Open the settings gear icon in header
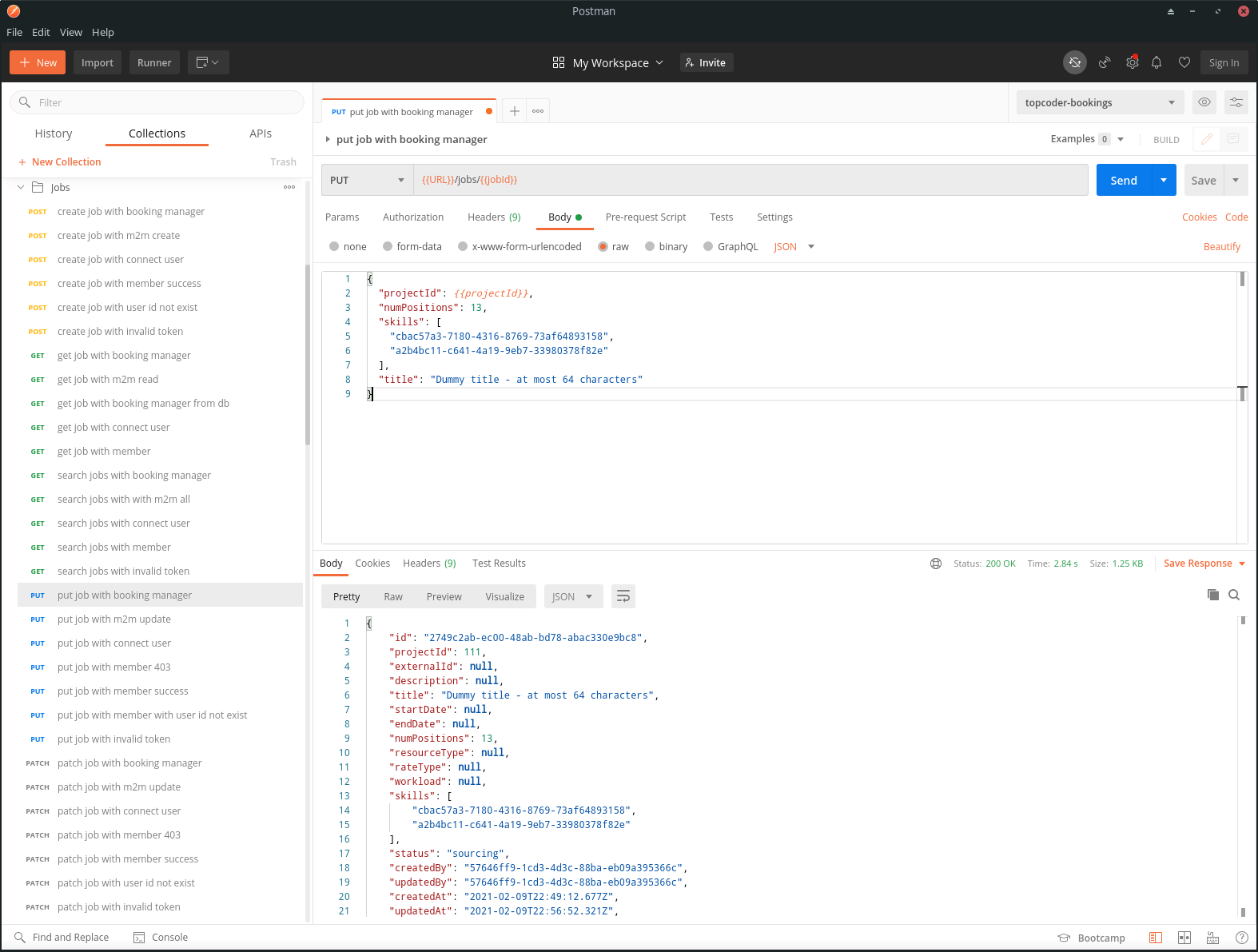Viewport: 1258px width, 952px height. click(1133, 62)
